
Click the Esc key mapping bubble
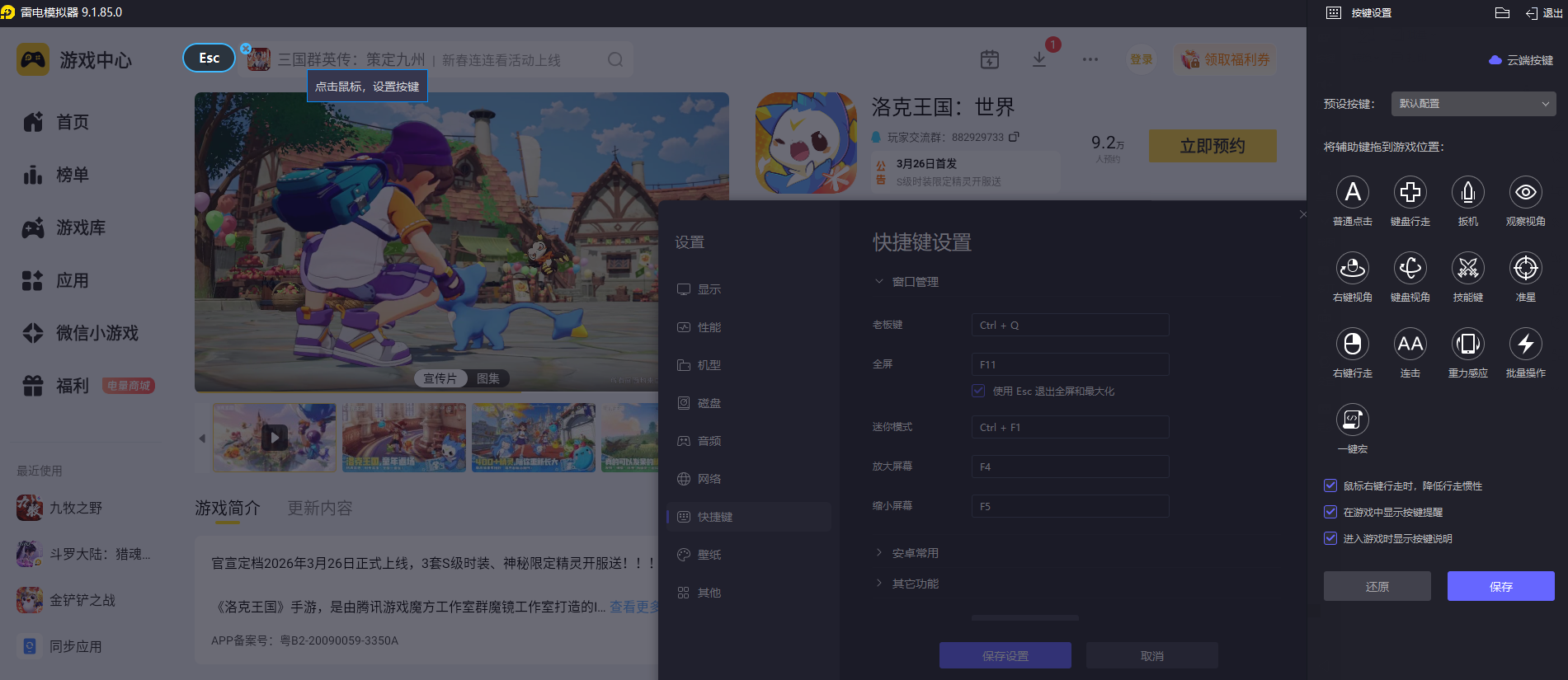click(209, 58)
